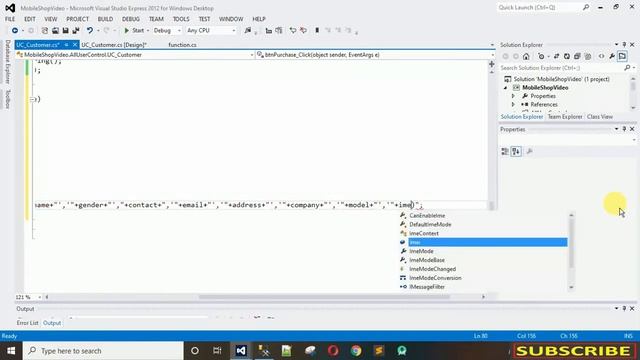Viewport: 640px width, 360px height.
Task: Toggle Categorized view in Properties panel
Action: [x=505, y=151]
